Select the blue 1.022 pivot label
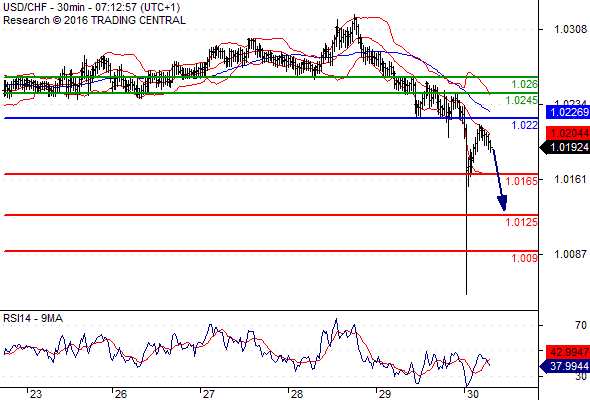Viewport: 590px width, 400px height. [525, 125]
